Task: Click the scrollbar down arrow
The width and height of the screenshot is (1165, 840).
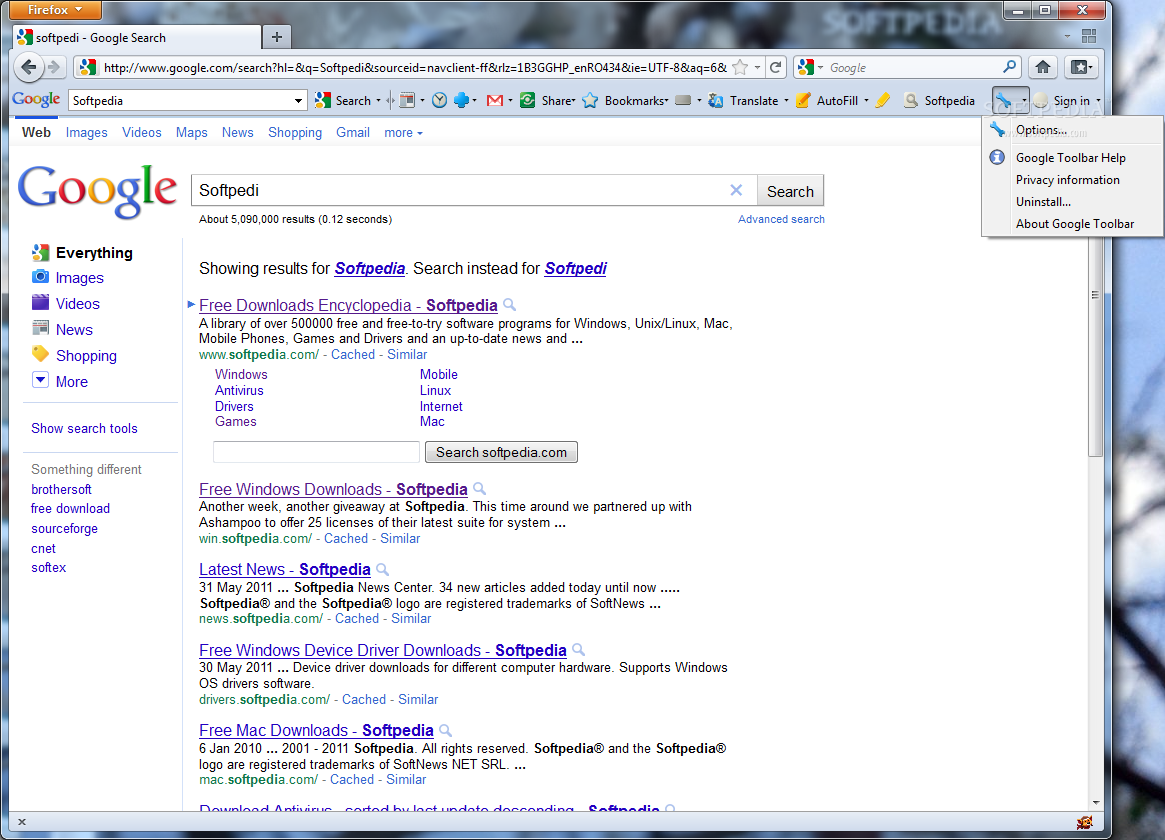Action: [1095, 803]
